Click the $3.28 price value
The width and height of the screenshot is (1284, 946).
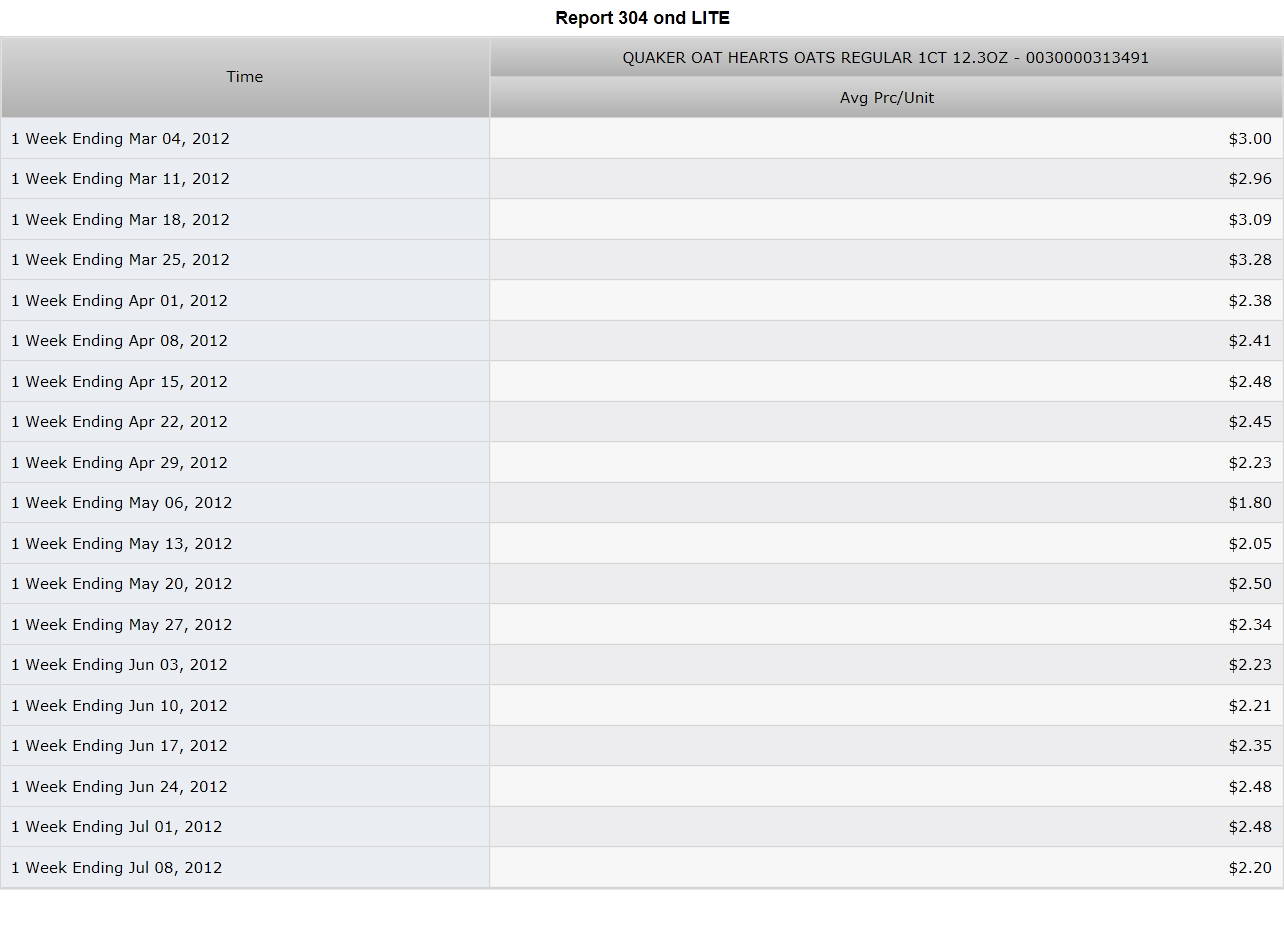(x=1250, y=260)
